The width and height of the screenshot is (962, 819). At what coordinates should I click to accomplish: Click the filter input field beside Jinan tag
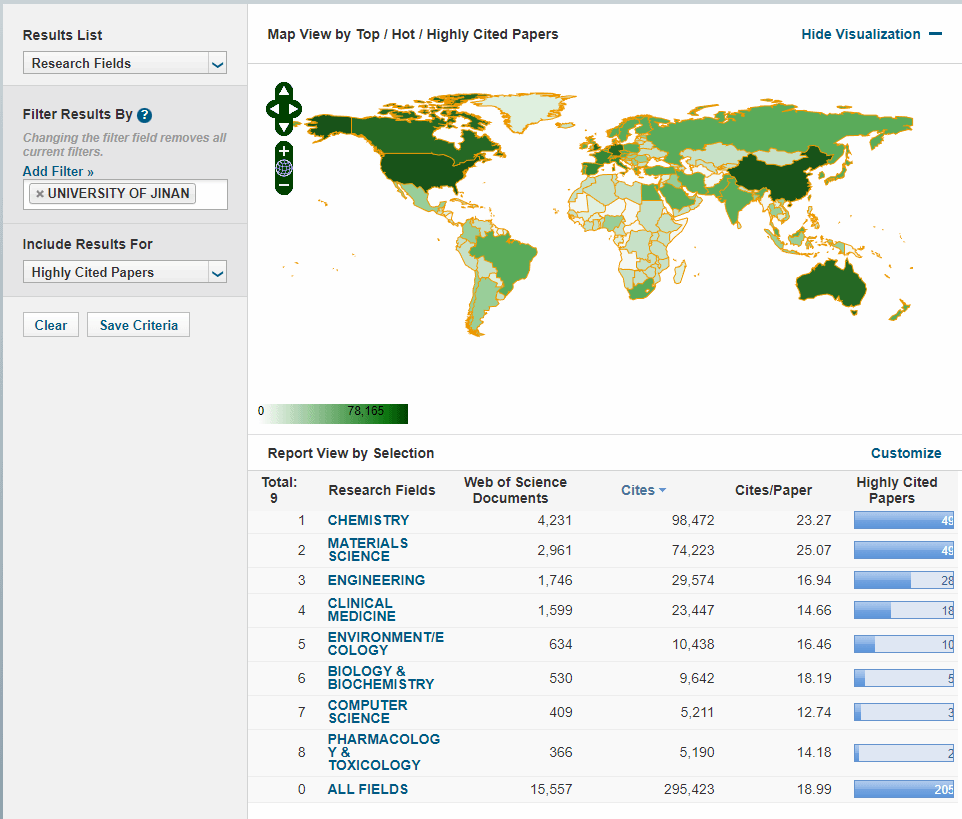coord(211,194)
